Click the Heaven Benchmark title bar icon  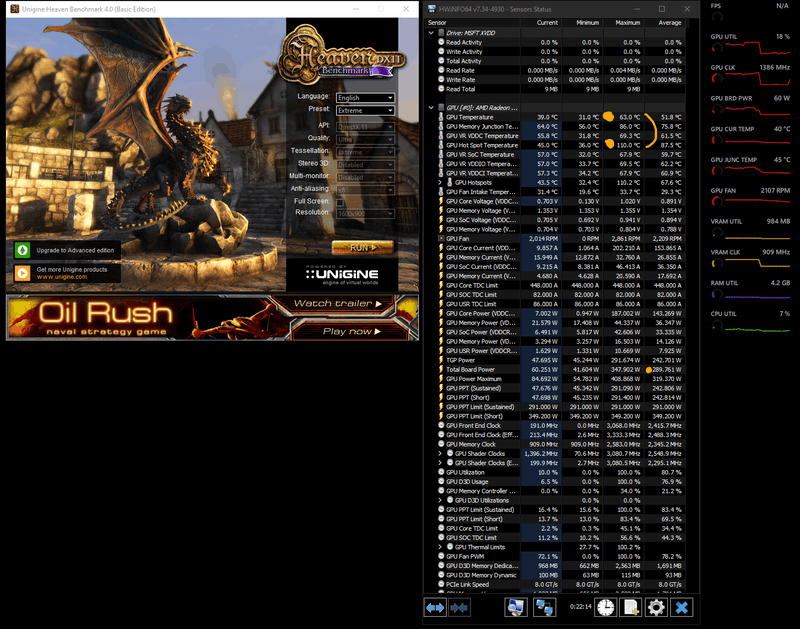14,9
